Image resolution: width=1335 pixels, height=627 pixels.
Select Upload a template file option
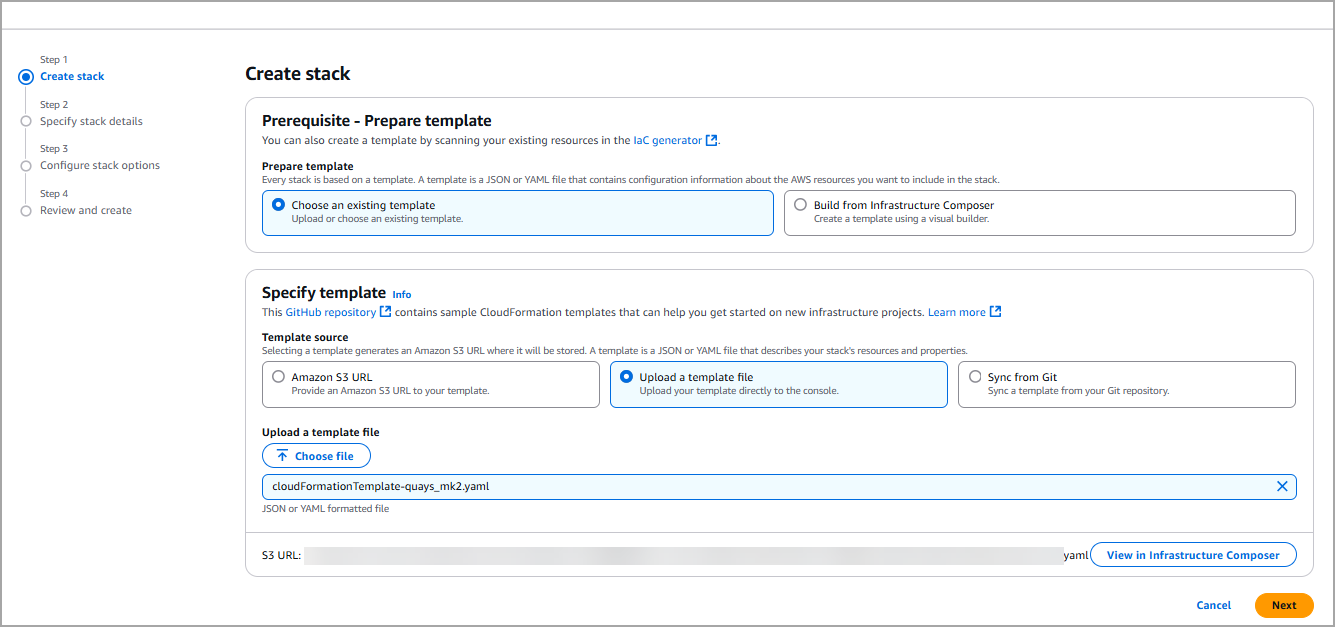point(626,377)
